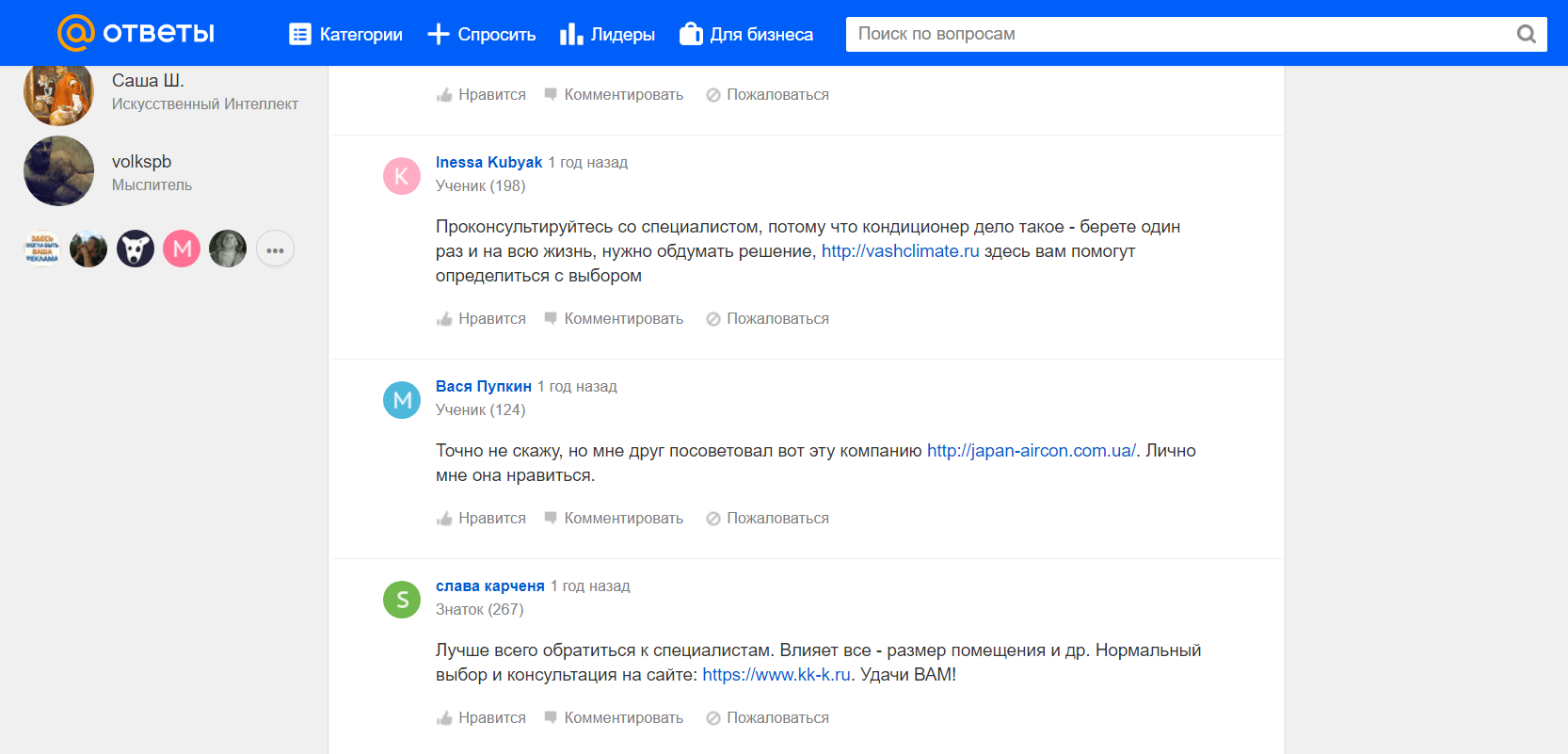Click Комментировать under слава карченя's answer
The width and height of the screenshot is (1568, 754).
tap(624, 718)
